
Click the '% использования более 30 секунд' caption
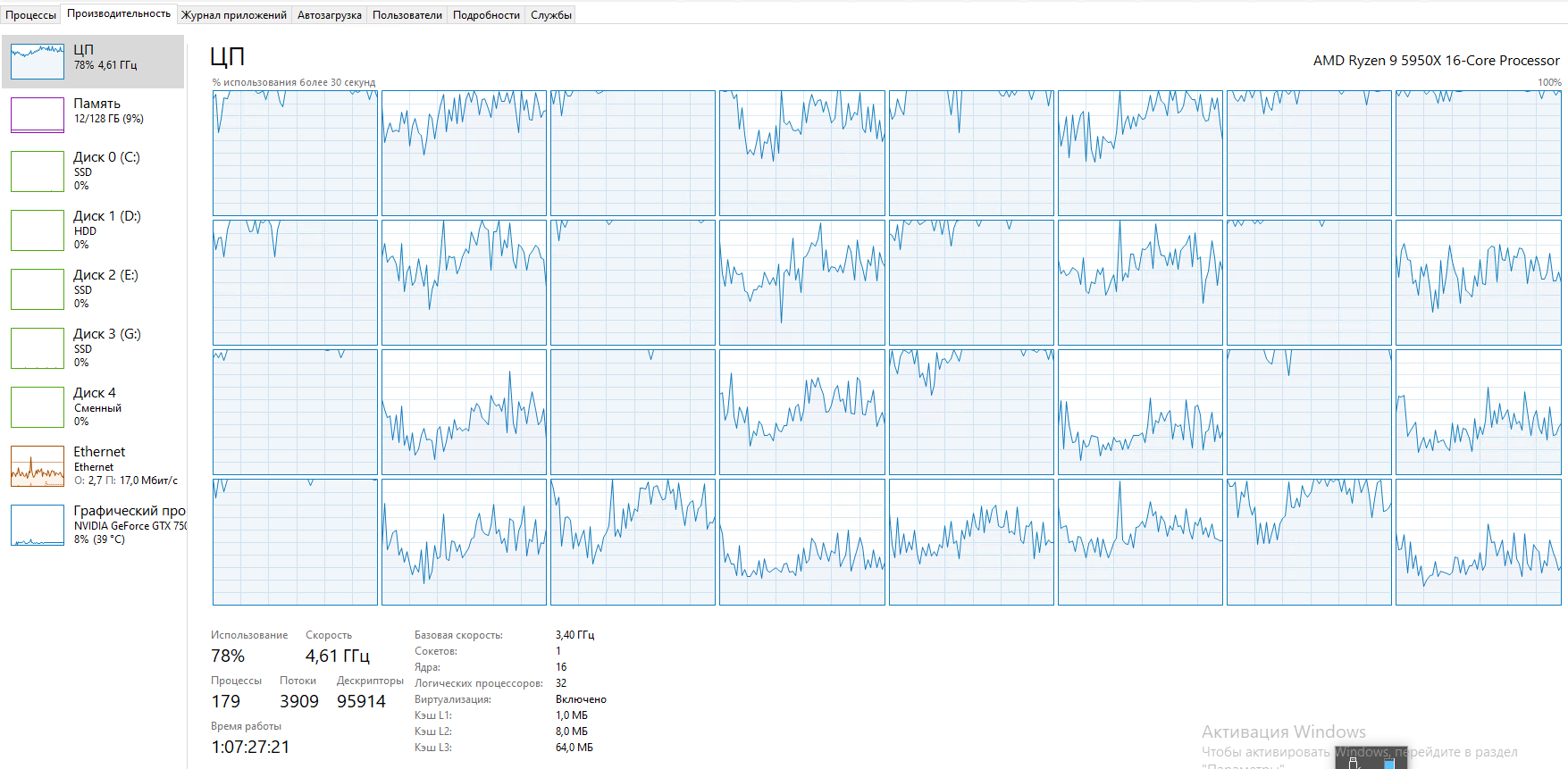tap(294, 82)
